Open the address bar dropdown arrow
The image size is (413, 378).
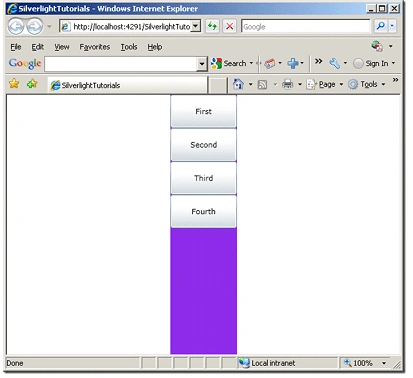point(196,26)
